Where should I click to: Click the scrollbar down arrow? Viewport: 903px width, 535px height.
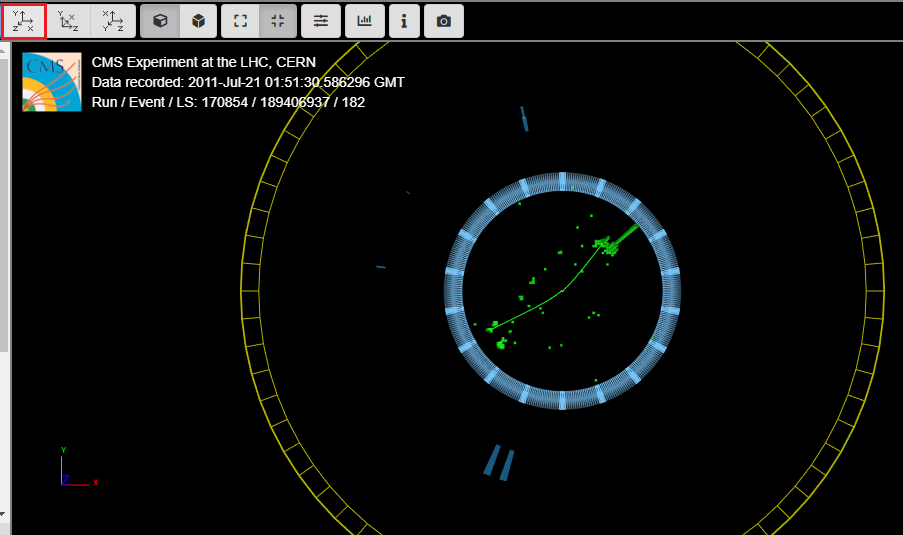[3, 514]
